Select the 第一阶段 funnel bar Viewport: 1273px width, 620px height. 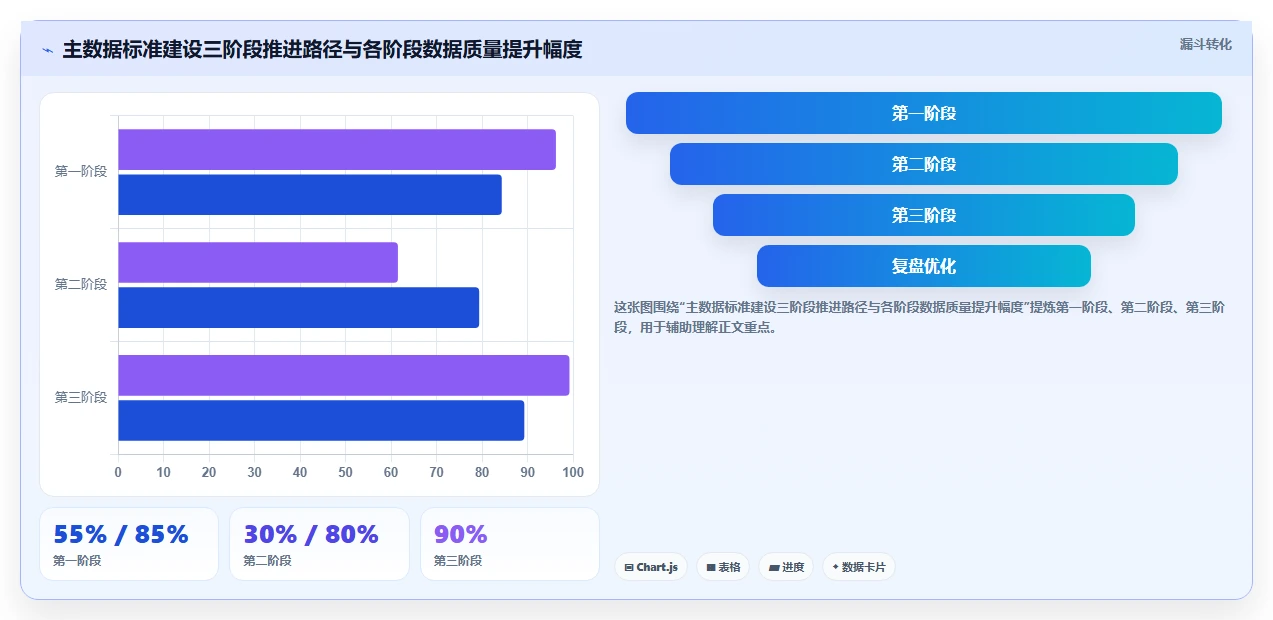[x=924, y=113]
